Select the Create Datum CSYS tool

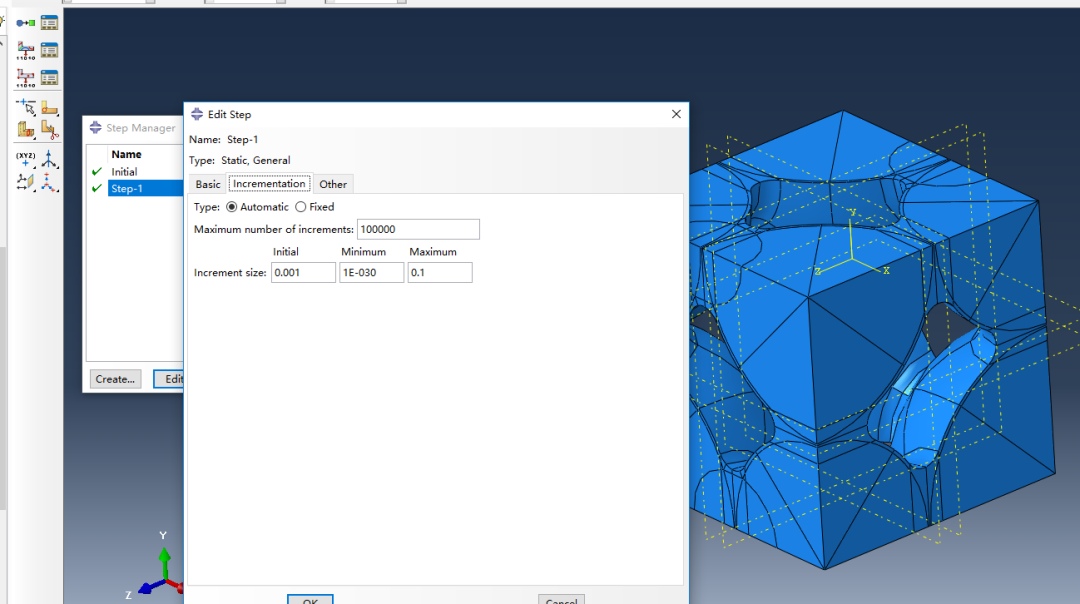pos(50,182)
